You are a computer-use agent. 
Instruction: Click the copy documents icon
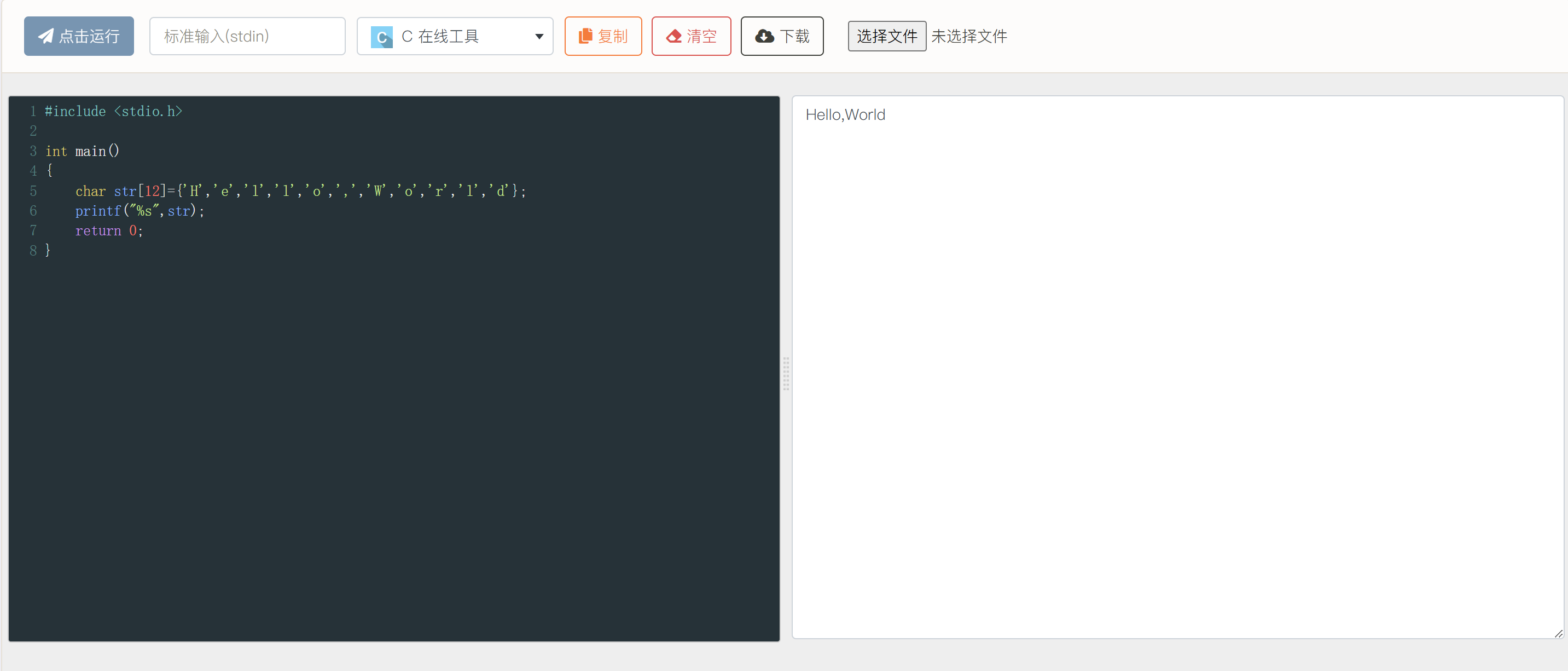click(x=585, y=36)
